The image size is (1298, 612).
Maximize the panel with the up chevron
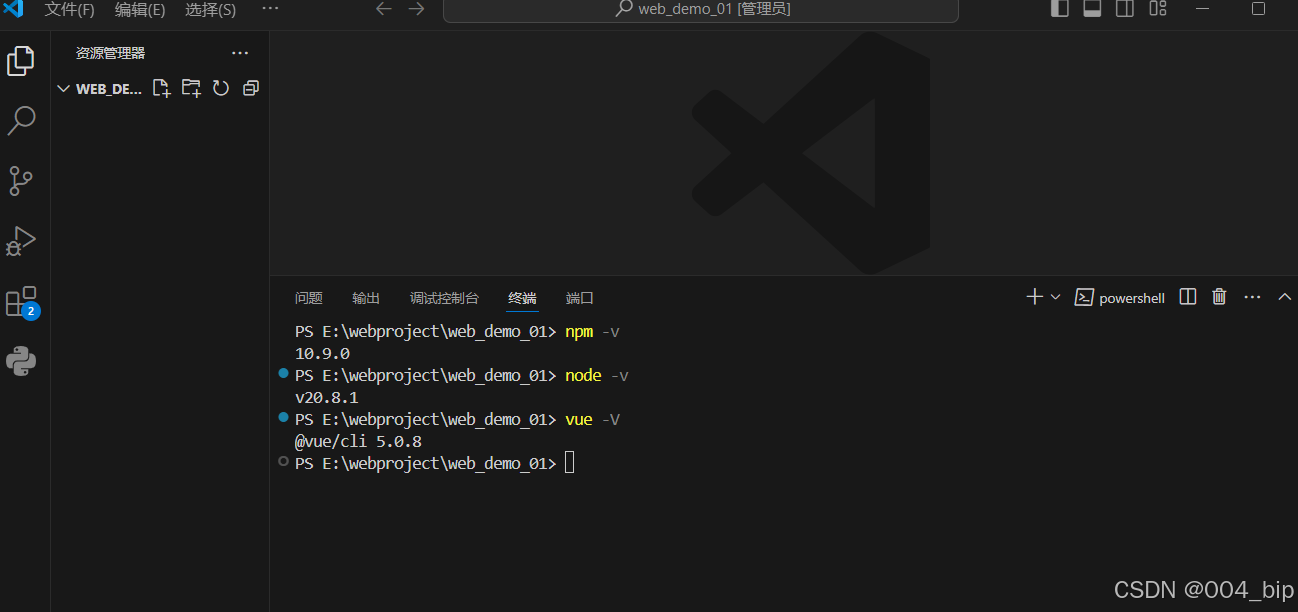point(1285,297)
